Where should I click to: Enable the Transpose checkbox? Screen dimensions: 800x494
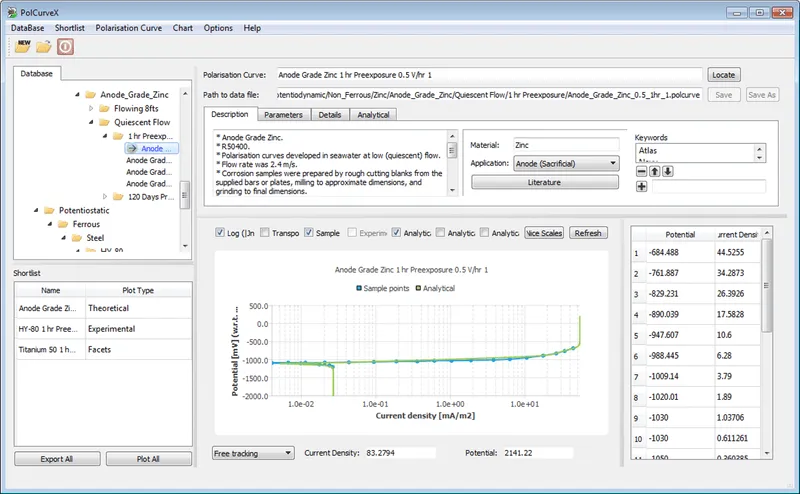coord(265,233)
